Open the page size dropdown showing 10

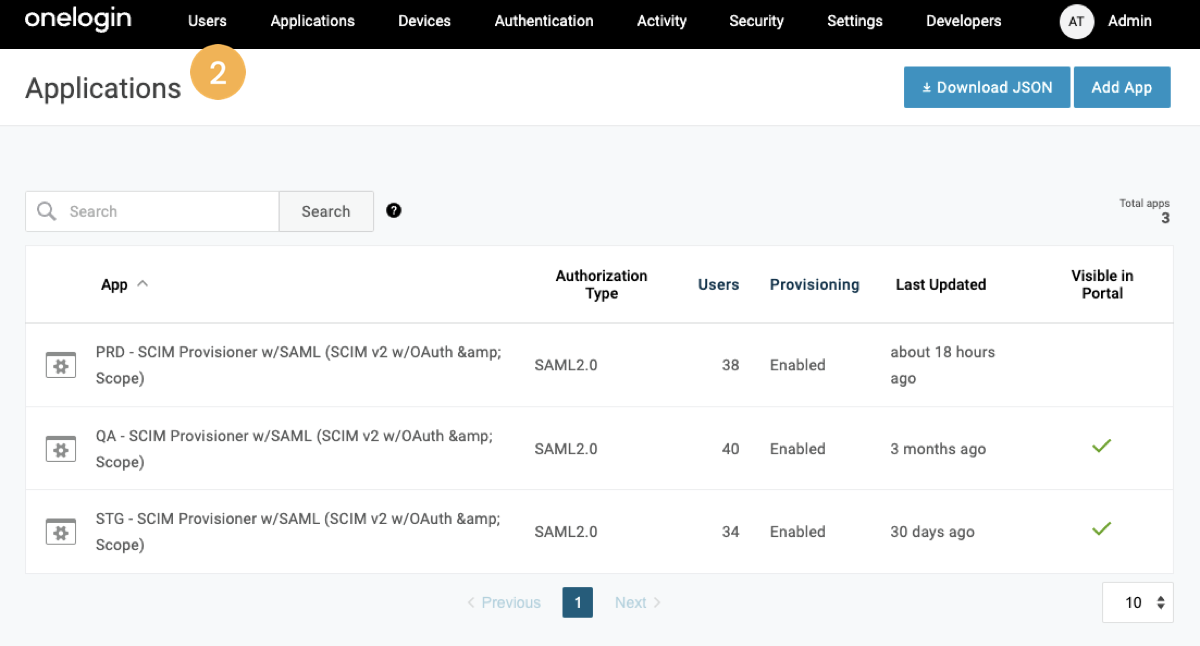(x=1138, y=602)
